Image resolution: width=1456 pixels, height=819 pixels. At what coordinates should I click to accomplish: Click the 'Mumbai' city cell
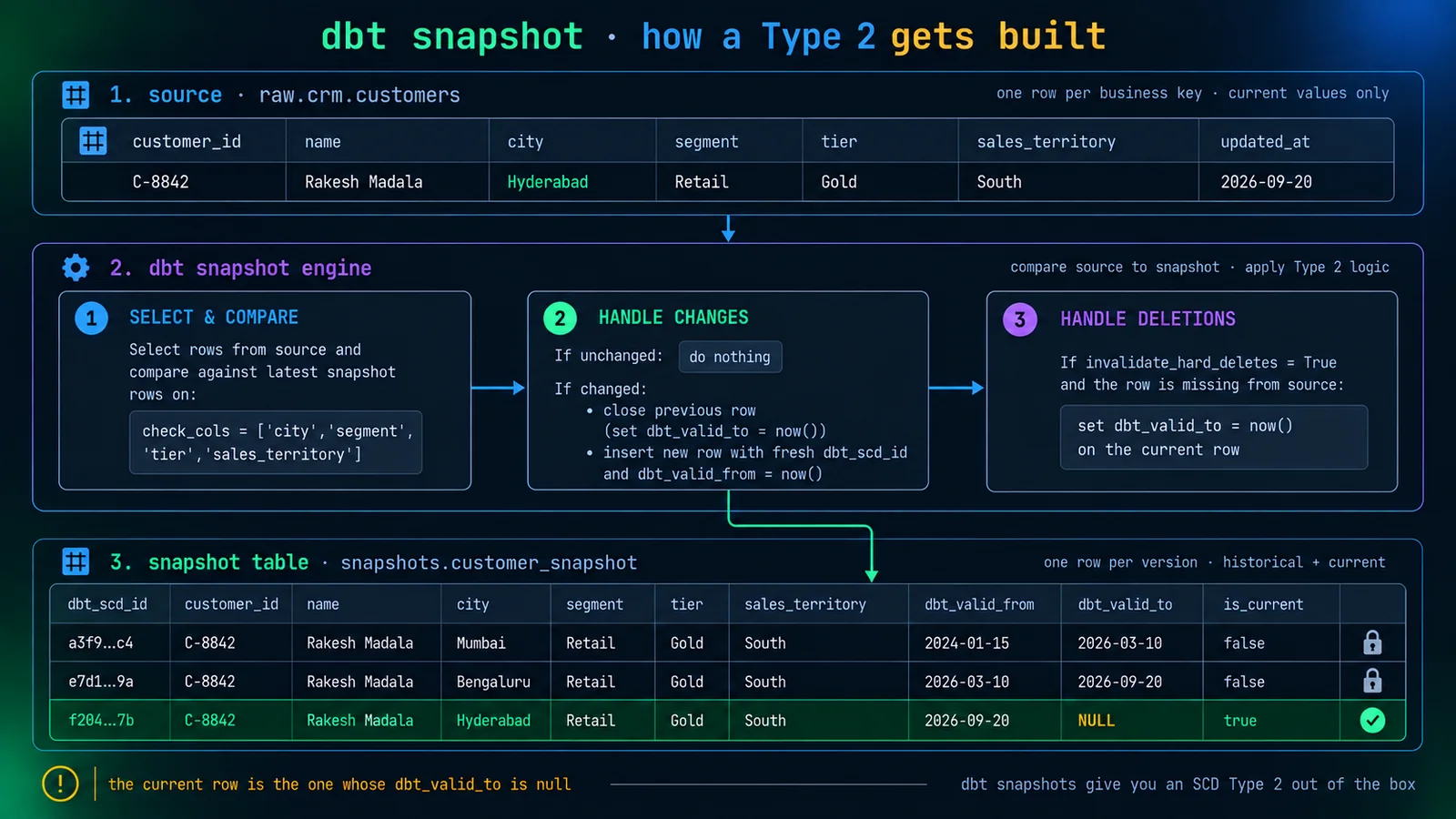click(x=480, y=642)
